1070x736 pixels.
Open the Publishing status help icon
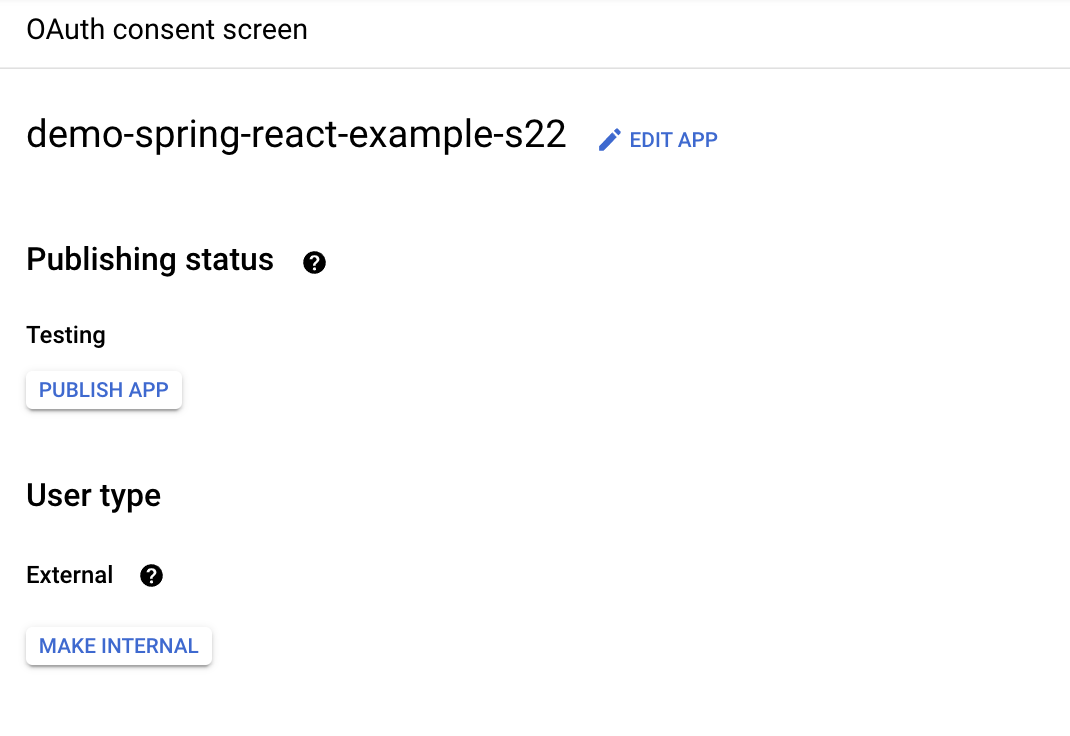[x=314, y=262]
